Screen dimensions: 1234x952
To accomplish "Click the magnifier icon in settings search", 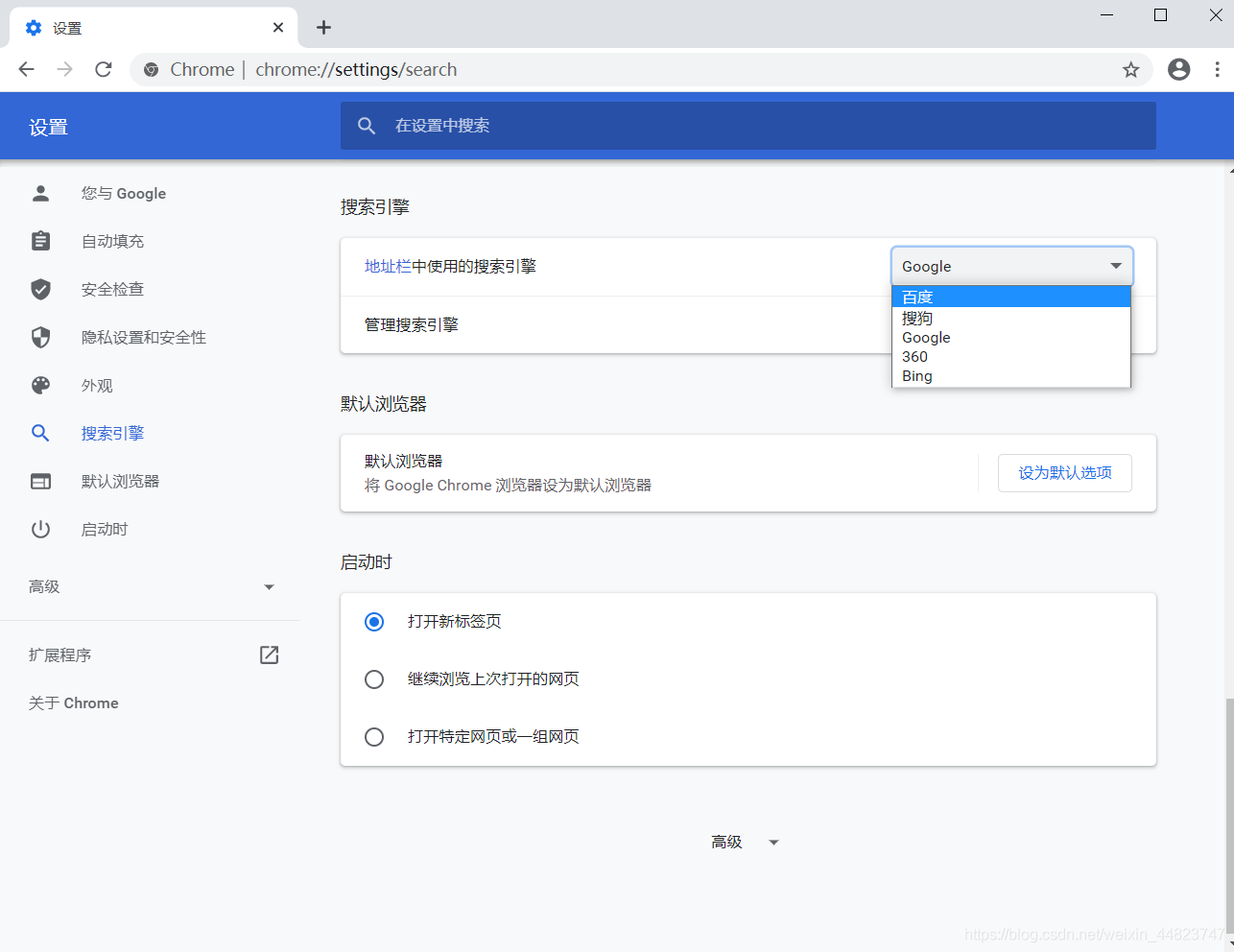I will pos(367,126).
